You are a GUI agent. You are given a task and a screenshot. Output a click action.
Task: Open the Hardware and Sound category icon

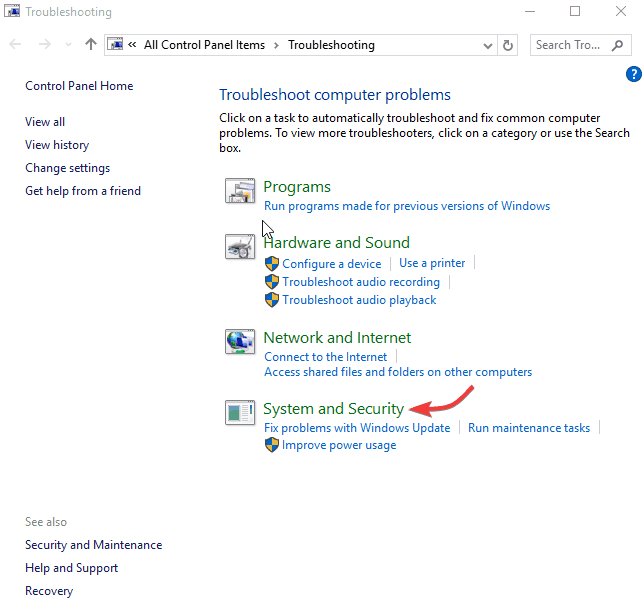pos(240,247)
